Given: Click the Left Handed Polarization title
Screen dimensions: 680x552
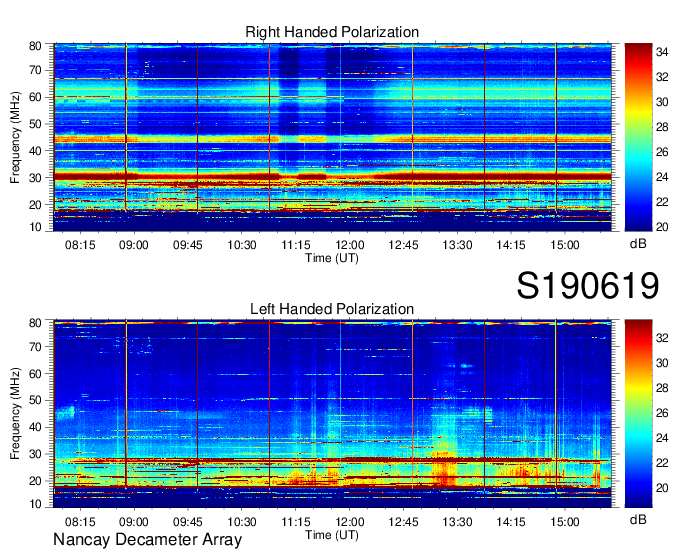Looking at the screenshot, I should tap(332, 309).
